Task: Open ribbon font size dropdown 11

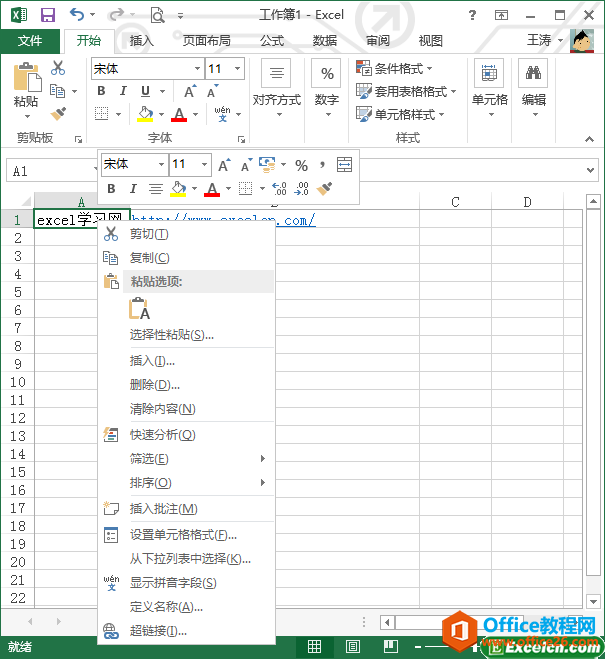Action: point(237,69)
